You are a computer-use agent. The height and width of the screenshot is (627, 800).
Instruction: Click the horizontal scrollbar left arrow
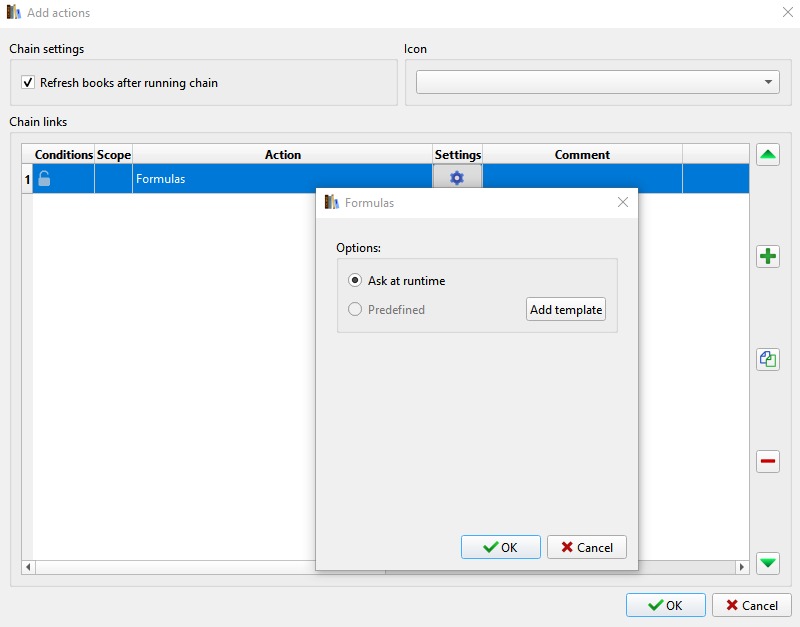point(28,567)
